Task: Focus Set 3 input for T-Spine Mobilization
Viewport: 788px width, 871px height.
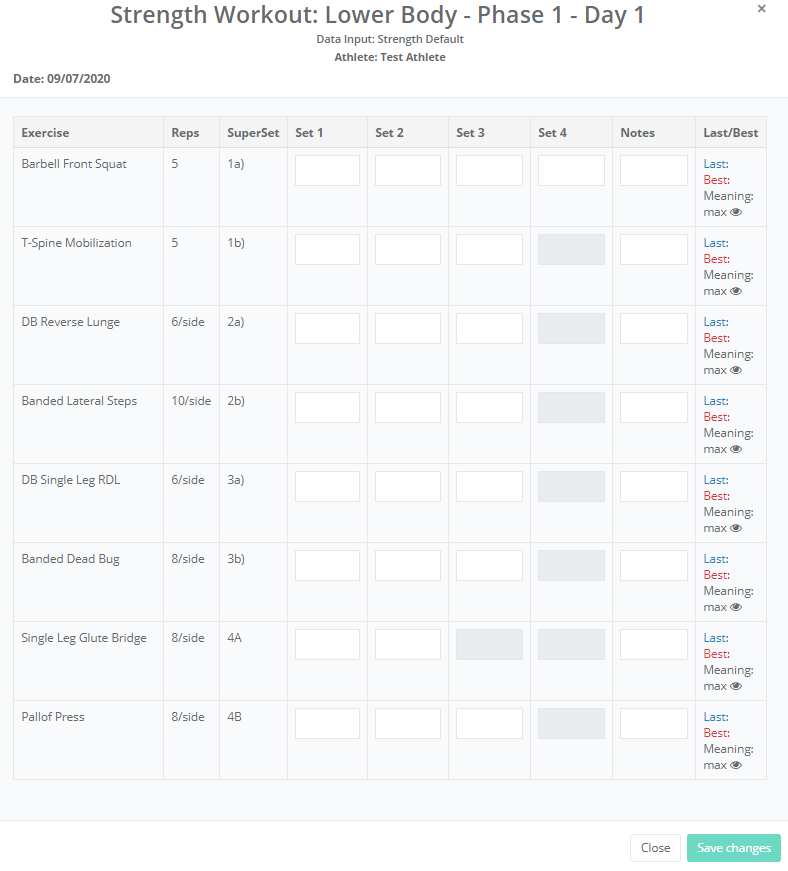Action: pos(489,249)
